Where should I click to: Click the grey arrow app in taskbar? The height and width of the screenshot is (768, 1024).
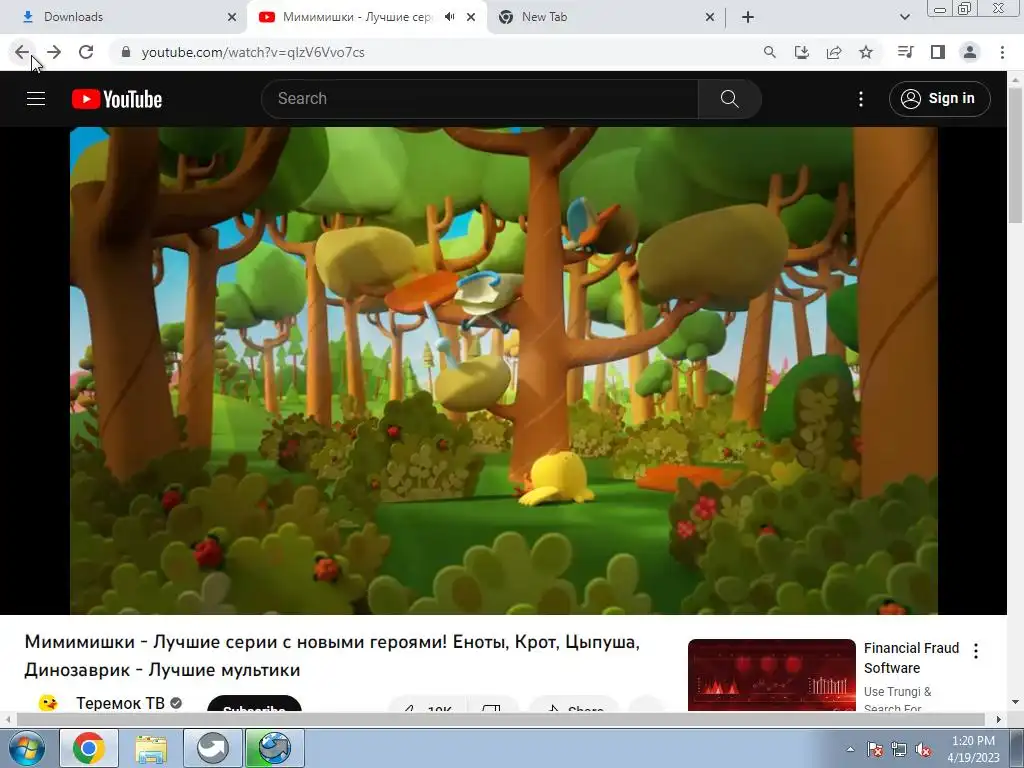click(212, 748)
